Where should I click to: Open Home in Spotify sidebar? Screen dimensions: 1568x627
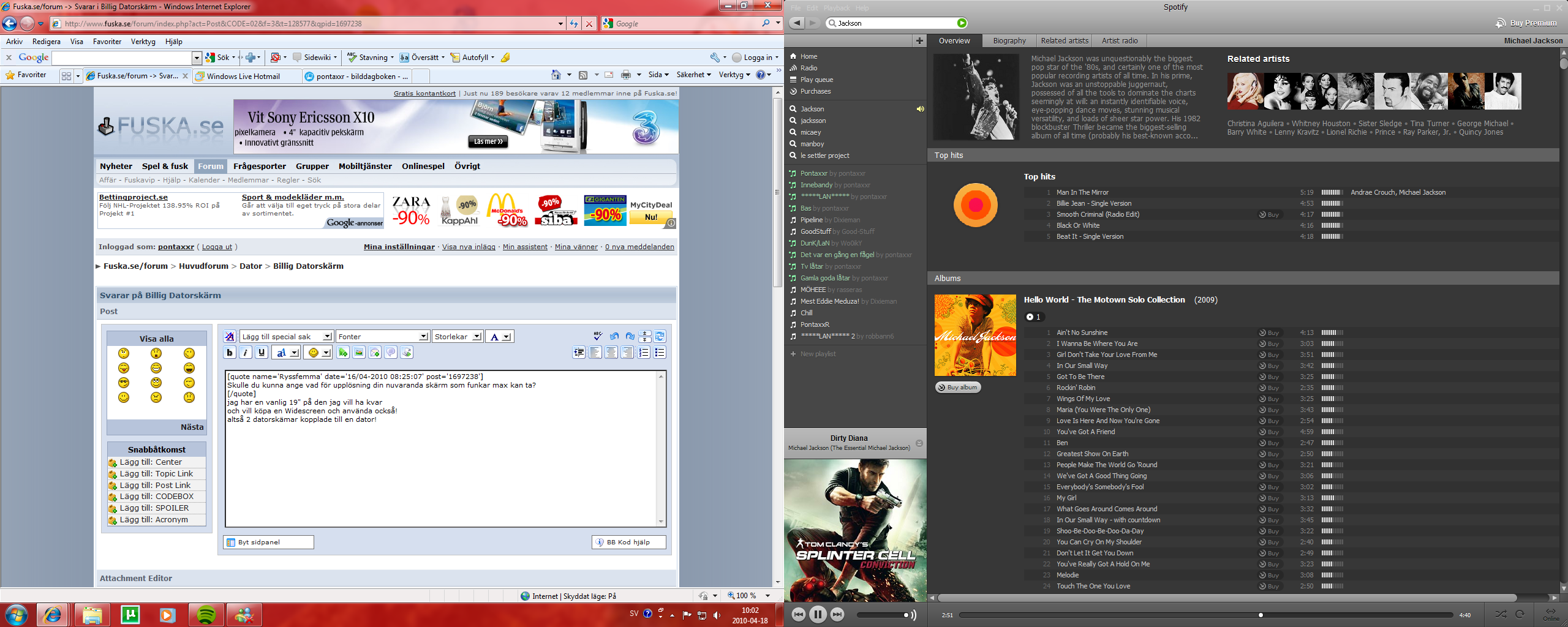coord(809,56)
